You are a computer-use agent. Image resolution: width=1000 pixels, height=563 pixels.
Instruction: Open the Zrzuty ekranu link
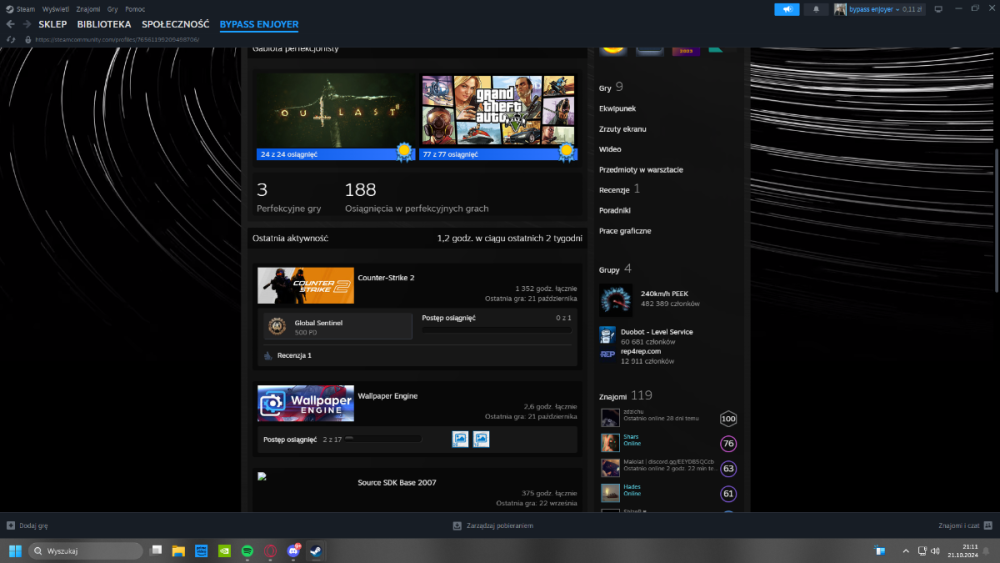tap(622, 129)
